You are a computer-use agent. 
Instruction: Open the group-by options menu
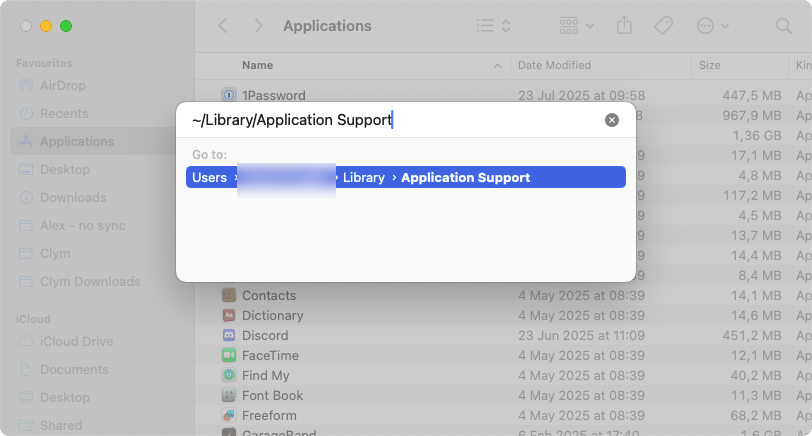pos(576,26)
